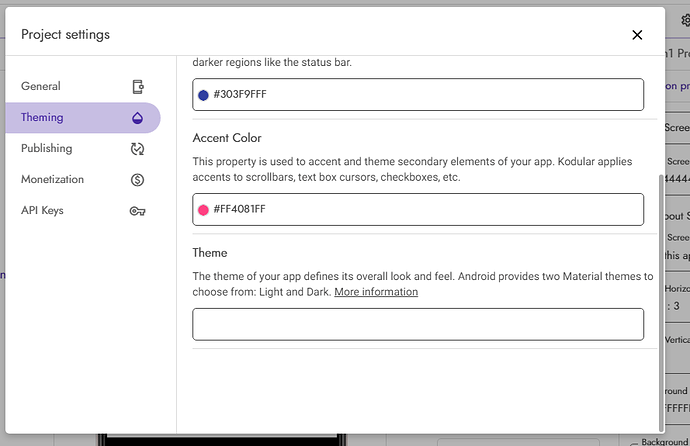This screenshot has height=446, width=690.
Task: Select the Theming tab label
Action: click(x=42, y=118)
